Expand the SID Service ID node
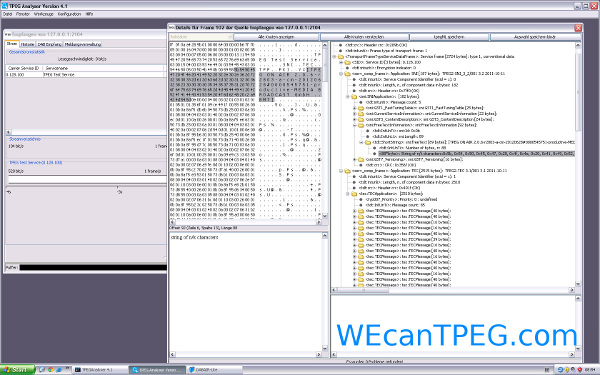 point(341,62)
